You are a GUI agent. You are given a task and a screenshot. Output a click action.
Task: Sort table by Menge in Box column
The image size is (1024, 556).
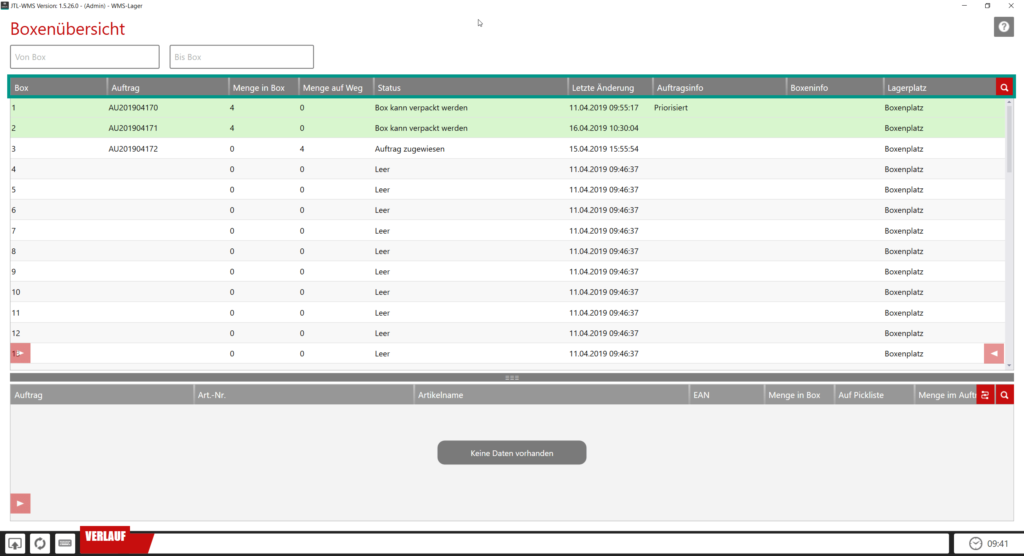[262, 88]
